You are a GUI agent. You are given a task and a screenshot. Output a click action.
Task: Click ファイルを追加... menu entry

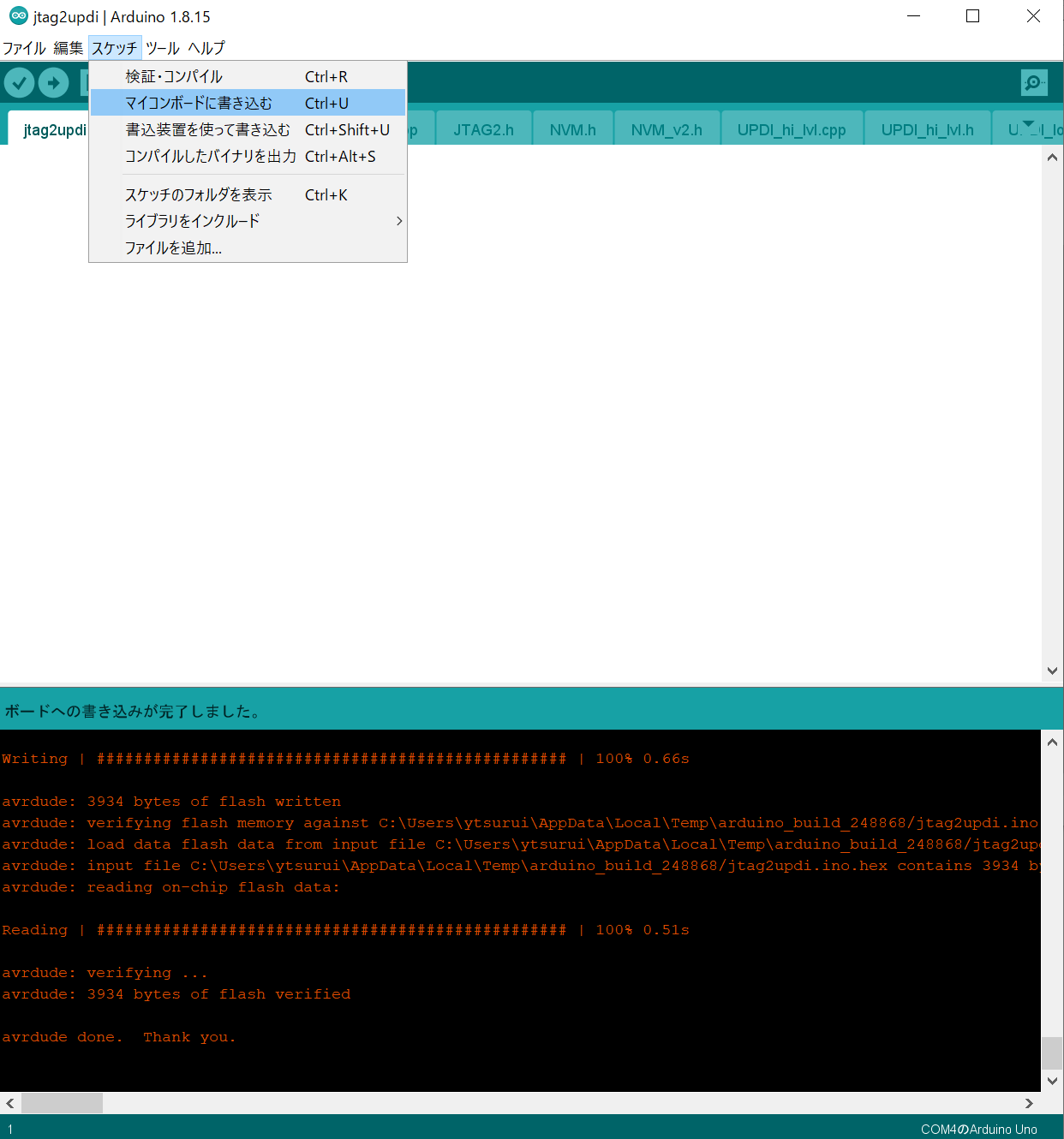click(173, 248)
